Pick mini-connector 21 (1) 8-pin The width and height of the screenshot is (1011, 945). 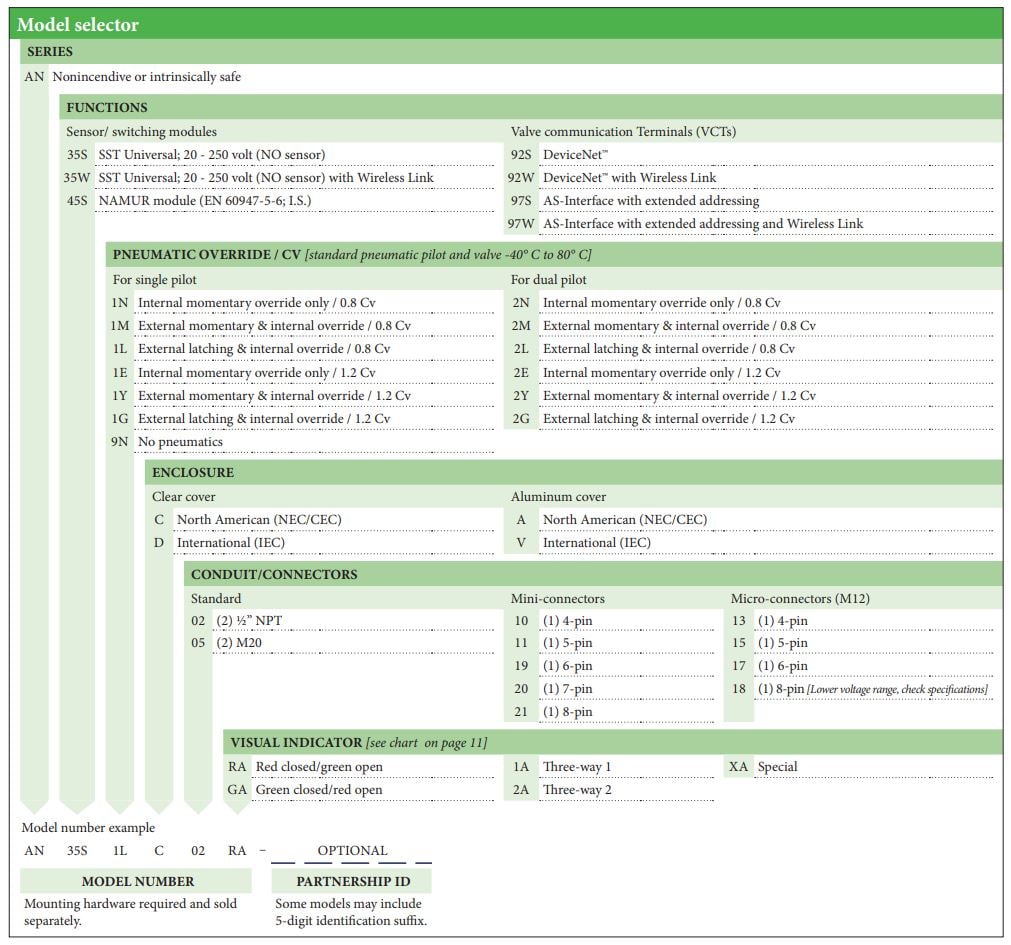(x=567, y=712)
